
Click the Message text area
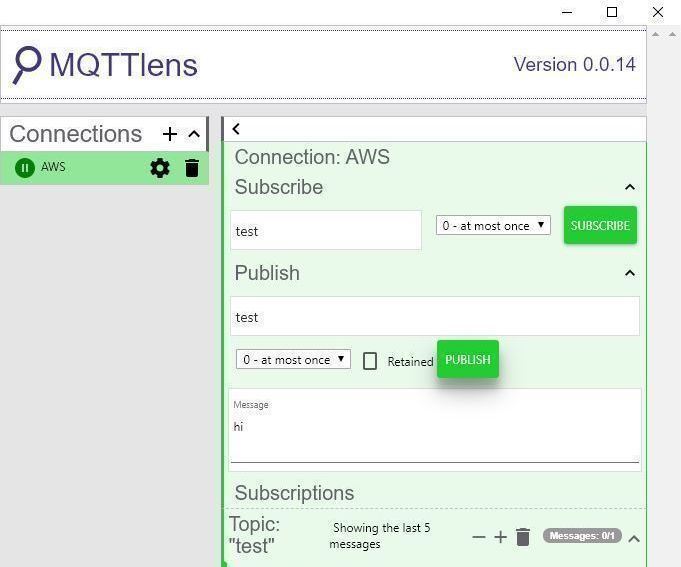point(435,430)
